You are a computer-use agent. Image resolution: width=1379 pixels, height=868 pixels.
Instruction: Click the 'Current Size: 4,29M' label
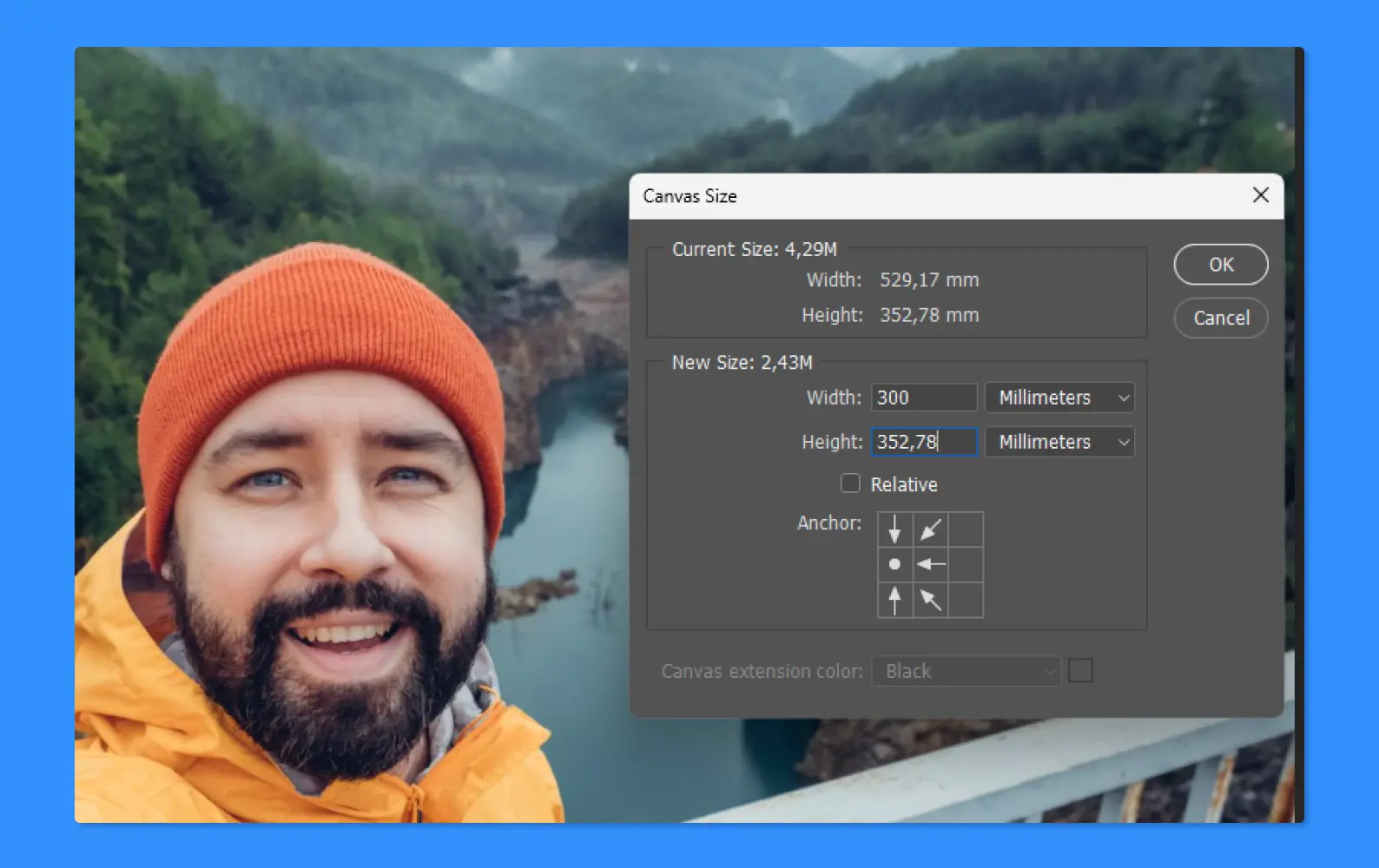click(755, 249)
